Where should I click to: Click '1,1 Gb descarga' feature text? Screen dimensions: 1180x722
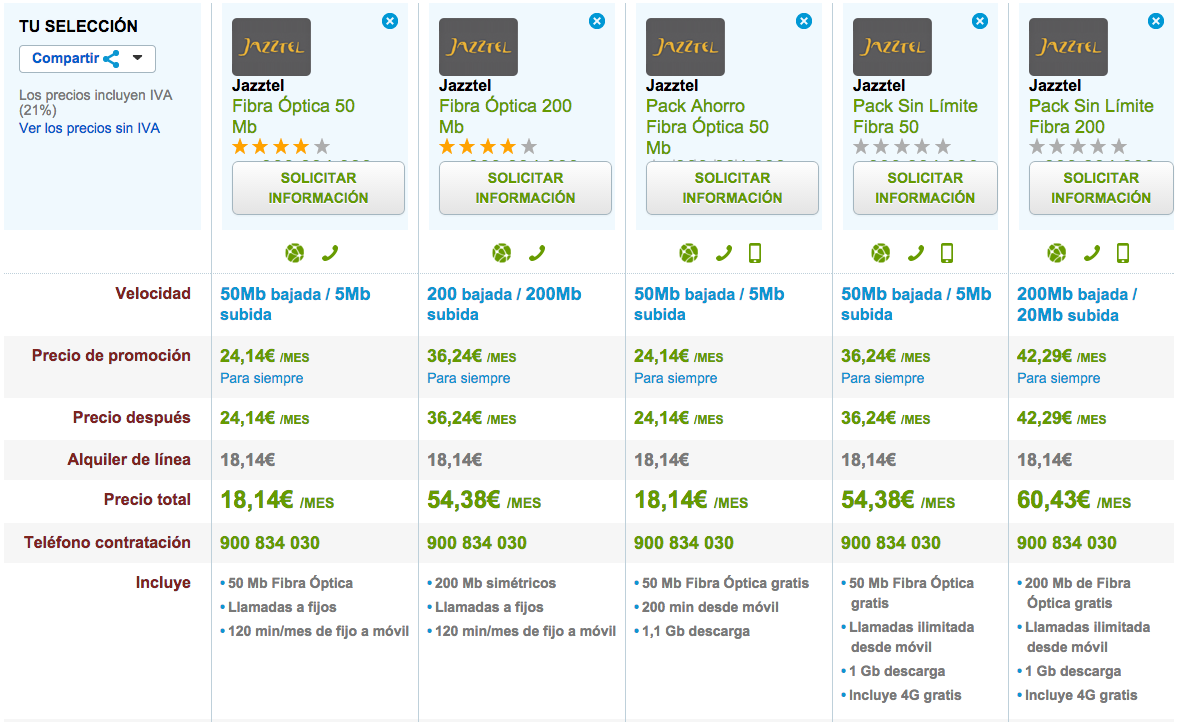(696, 631)
